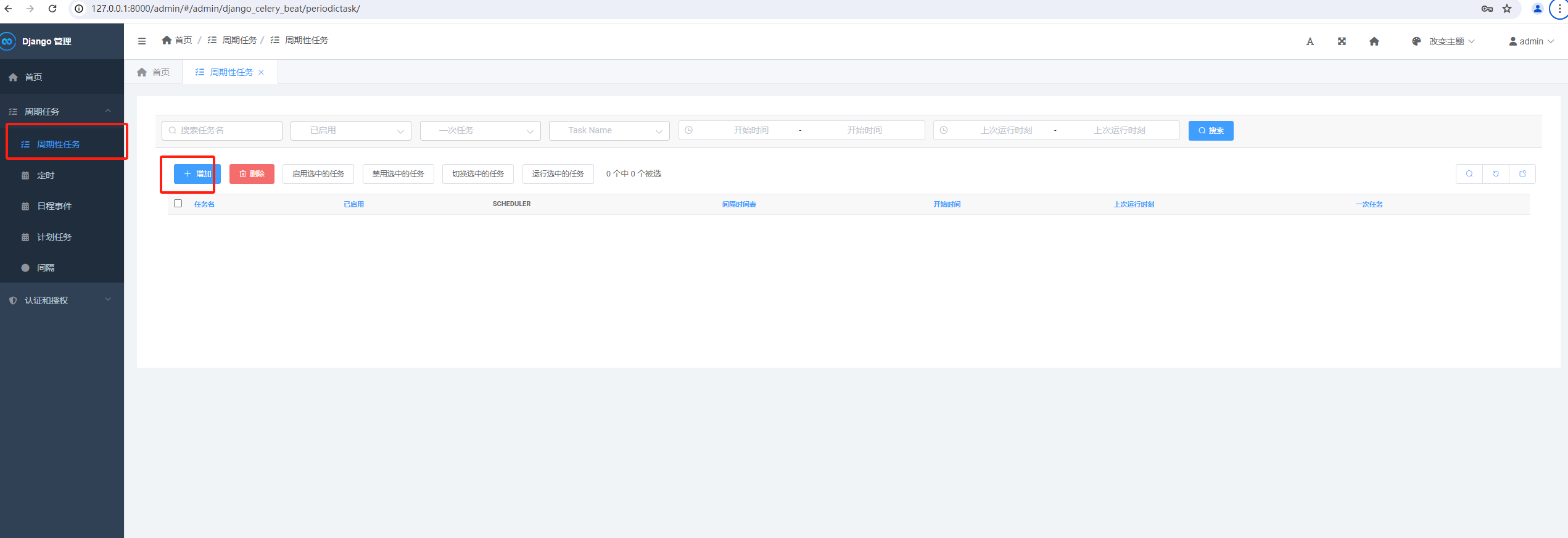Screen dimensions: 1568x538
Task: Click the refresh table icon
Action: (x=1496, y=174)
